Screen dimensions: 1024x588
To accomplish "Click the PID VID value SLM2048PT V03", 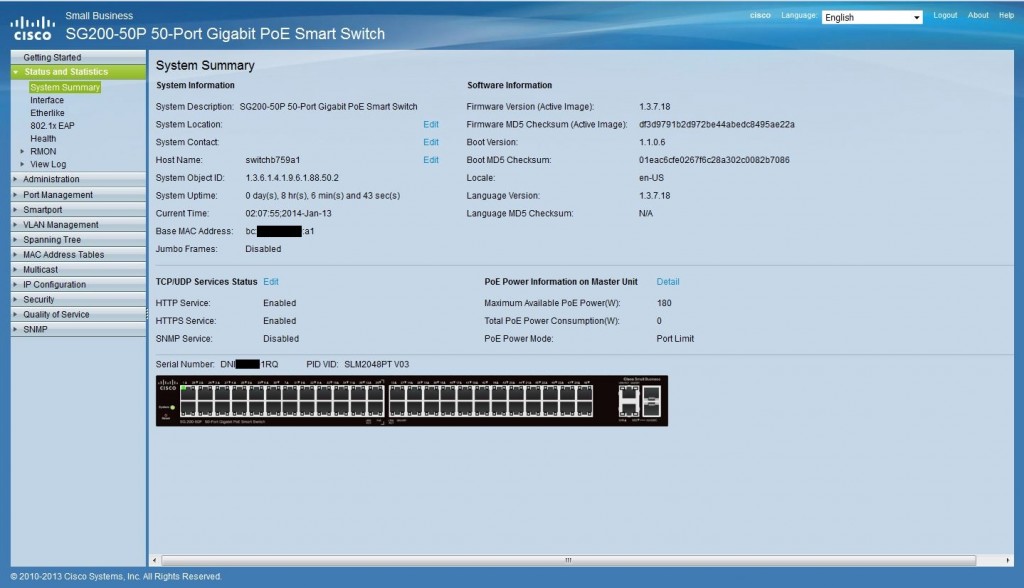I will (377, 364).
